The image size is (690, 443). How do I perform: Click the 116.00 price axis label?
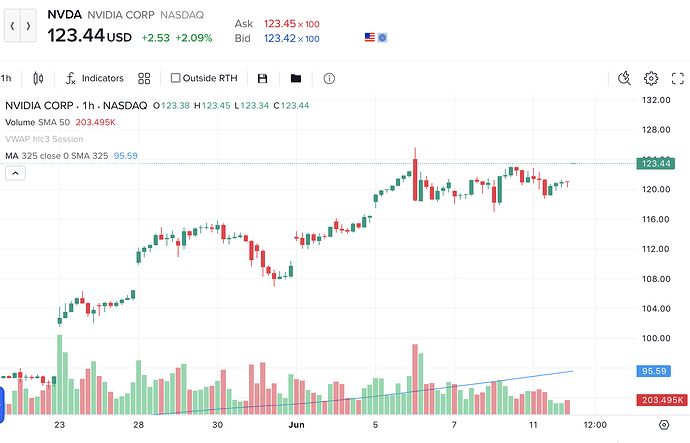[x=656, y=219]
